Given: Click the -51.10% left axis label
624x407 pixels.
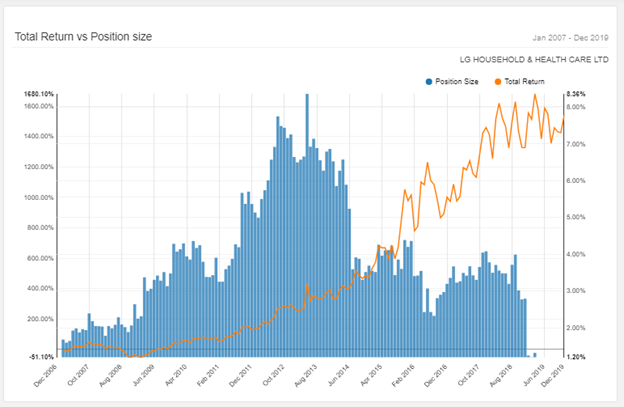Looking at the screenshot, I should pyautogui.click(x=41, y=357).
